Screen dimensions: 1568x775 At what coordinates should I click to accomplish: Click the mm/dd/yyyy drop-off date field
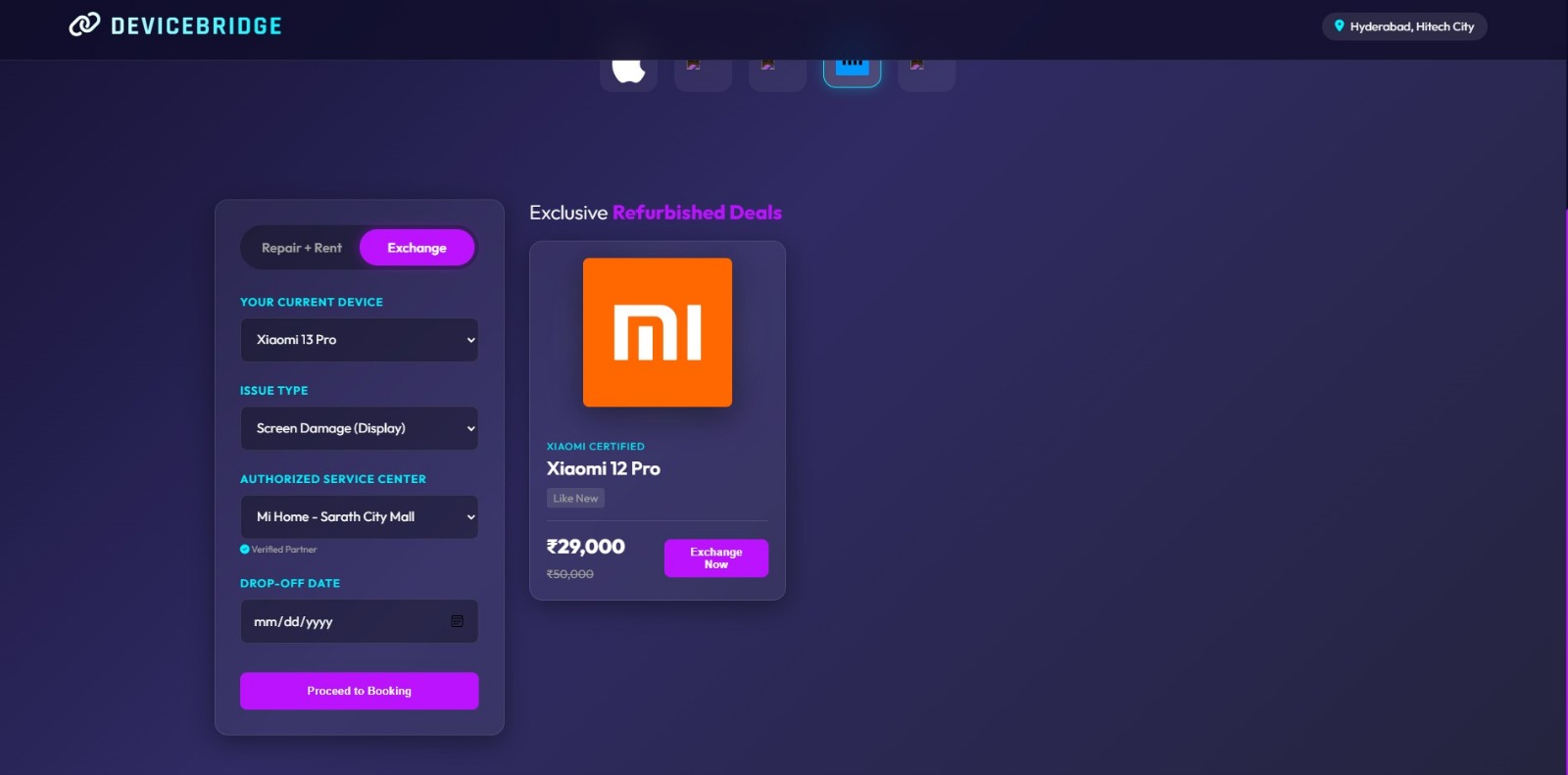[343, 622]
